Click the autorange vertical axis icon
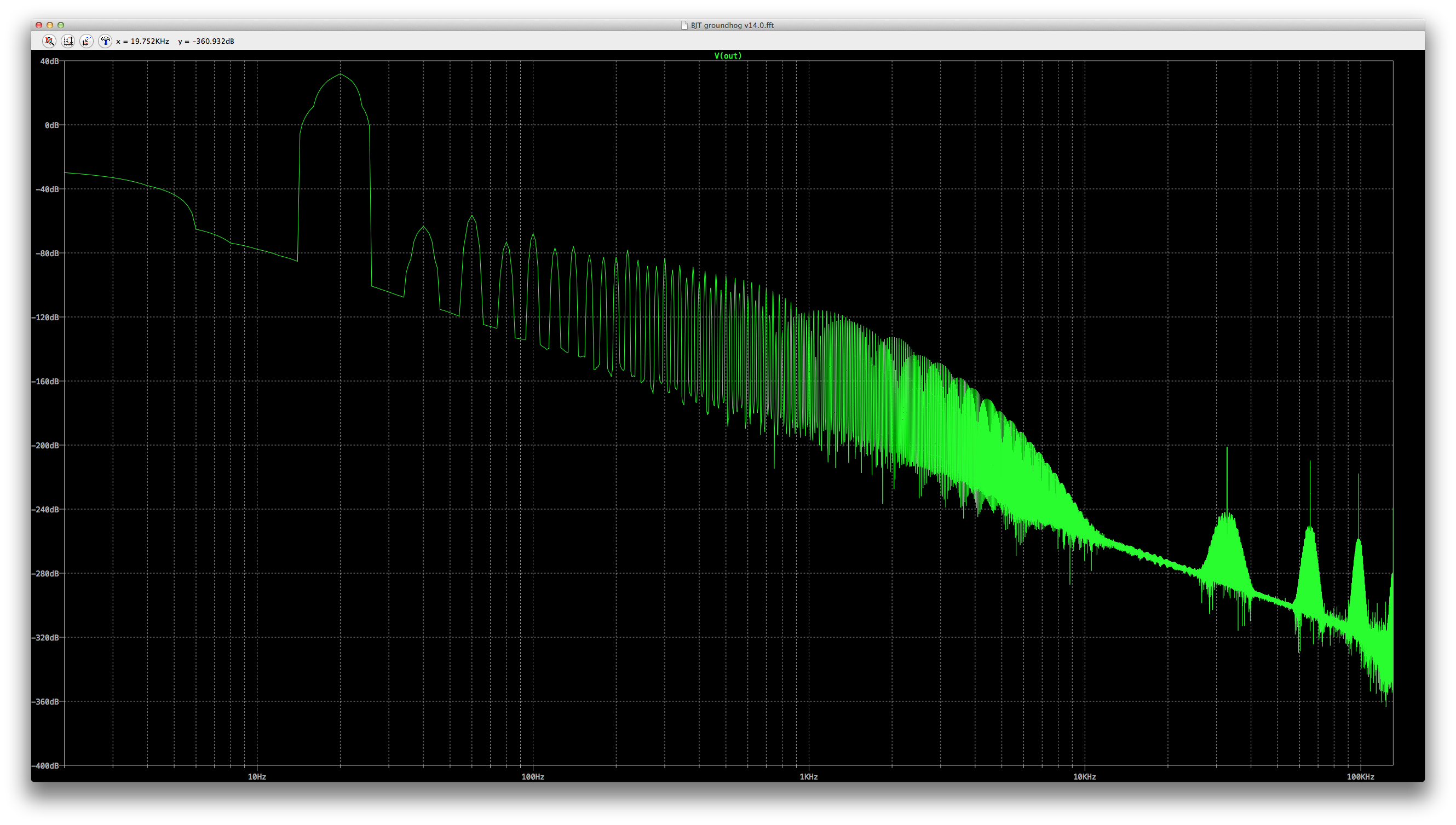The height and width of the screenshot is (825, 1456). click(x=68, y=41)
